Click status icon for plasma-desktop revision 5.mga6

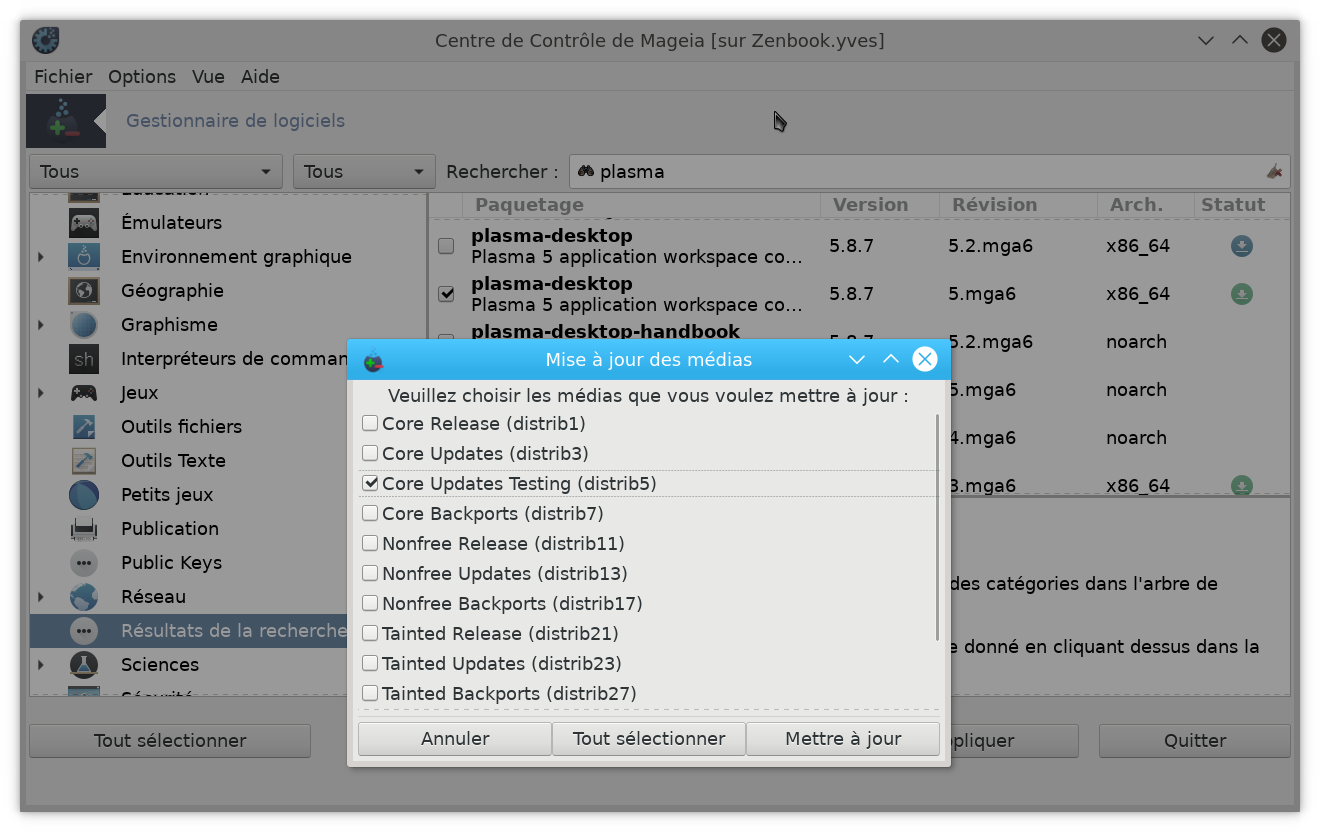tap(1241, 294)
